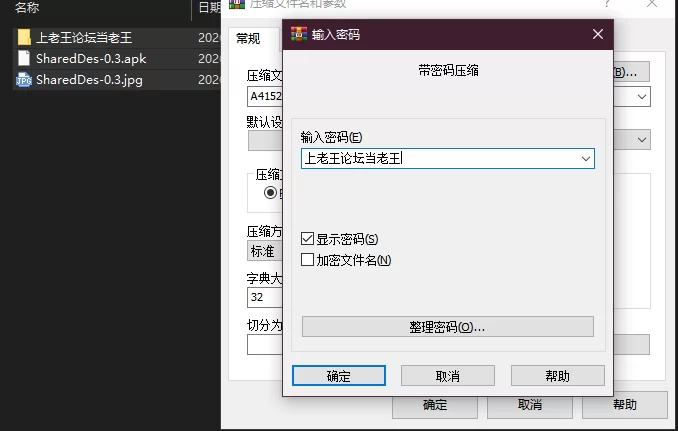Click 确定 in the password dialog
The width and height of the screenshot is (678, 431).
click(339, 376)
